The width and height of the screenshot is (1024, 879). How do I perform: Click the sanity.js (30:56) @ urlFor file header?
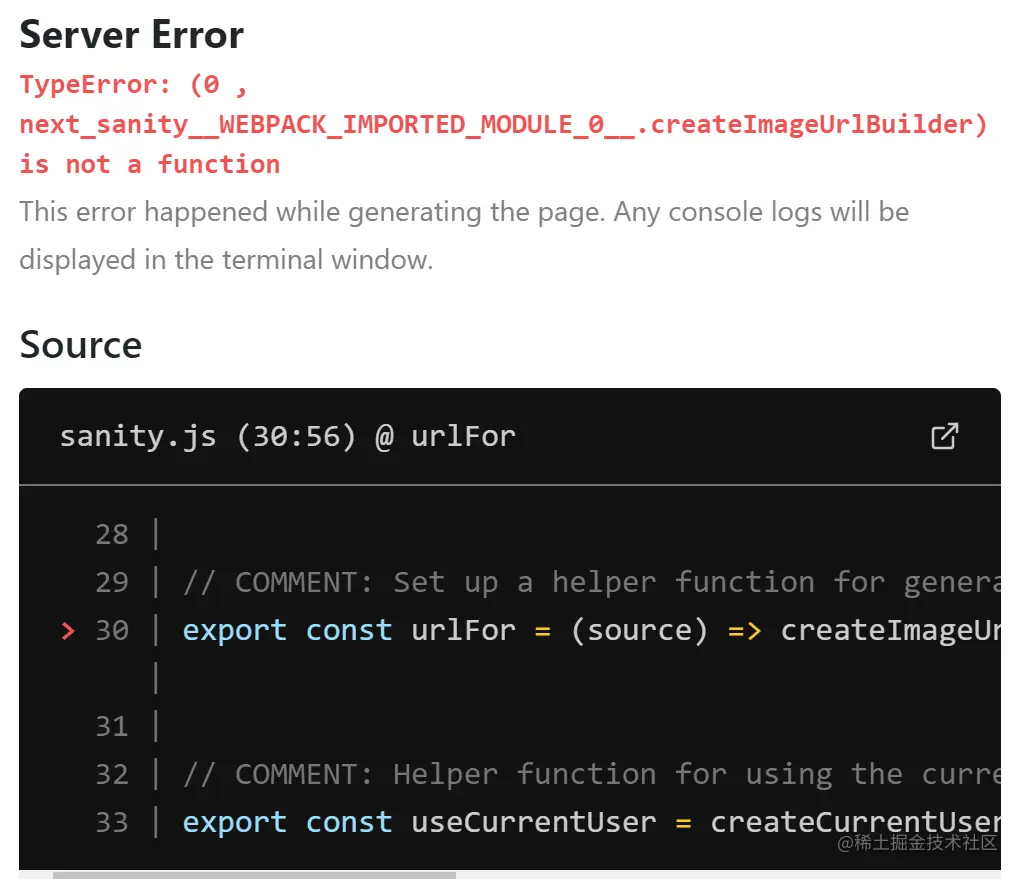(288, 436)
